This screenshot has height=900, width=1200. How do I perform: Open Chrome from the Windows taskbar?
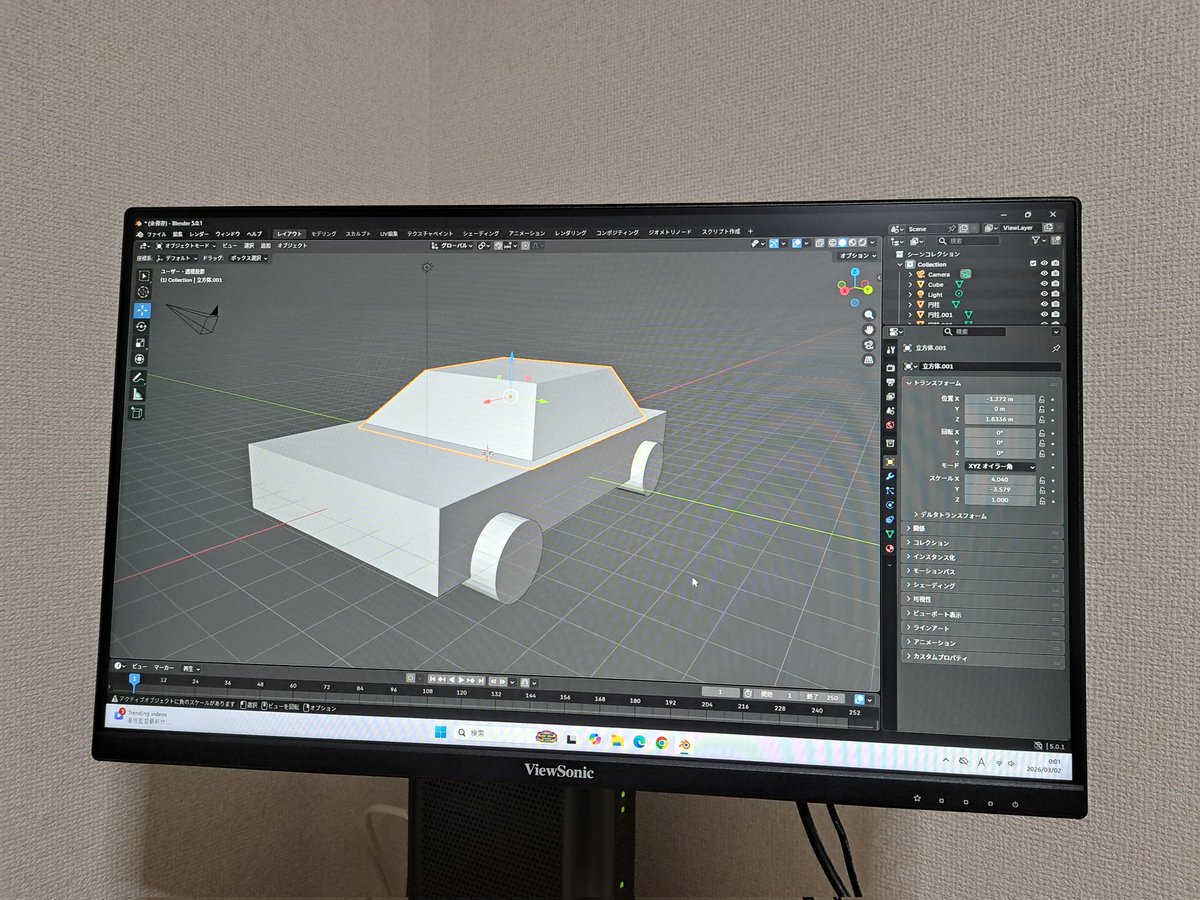pyautogui.click(x=662, y=743)
